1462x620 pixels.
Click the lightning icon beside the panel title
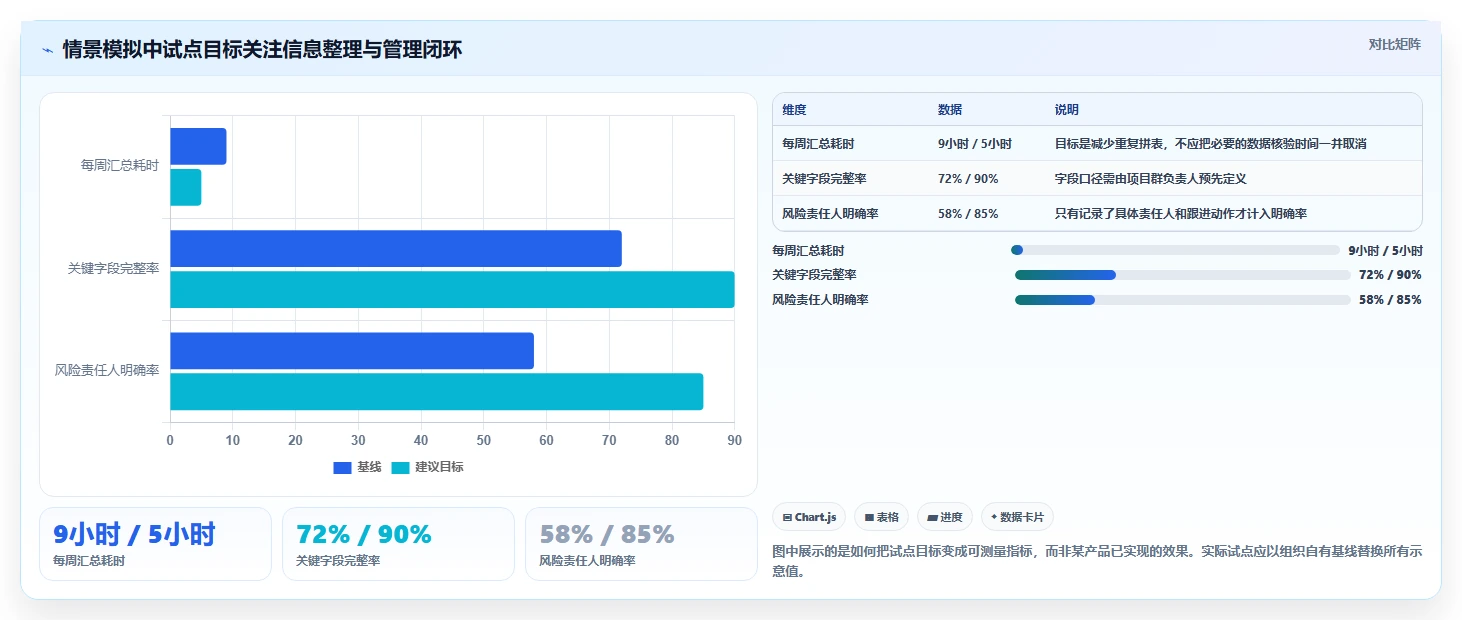48,50
